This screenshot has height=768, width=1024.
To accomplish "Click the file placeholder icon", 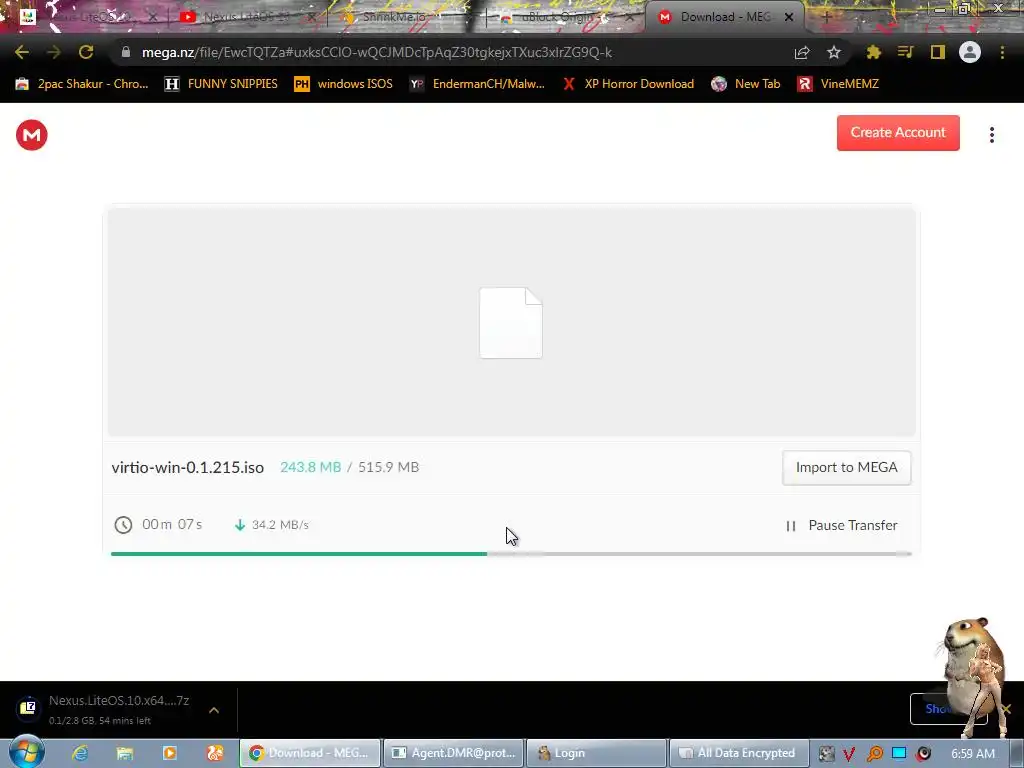I will pos(511,323).
